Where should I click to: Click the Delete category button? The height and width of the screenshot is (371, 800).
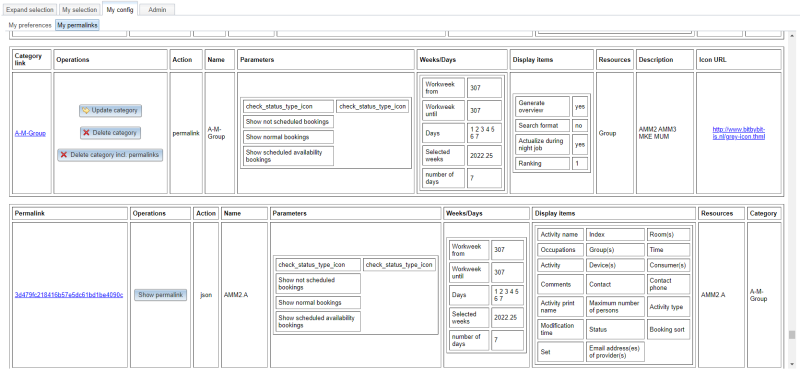point(110,133)
